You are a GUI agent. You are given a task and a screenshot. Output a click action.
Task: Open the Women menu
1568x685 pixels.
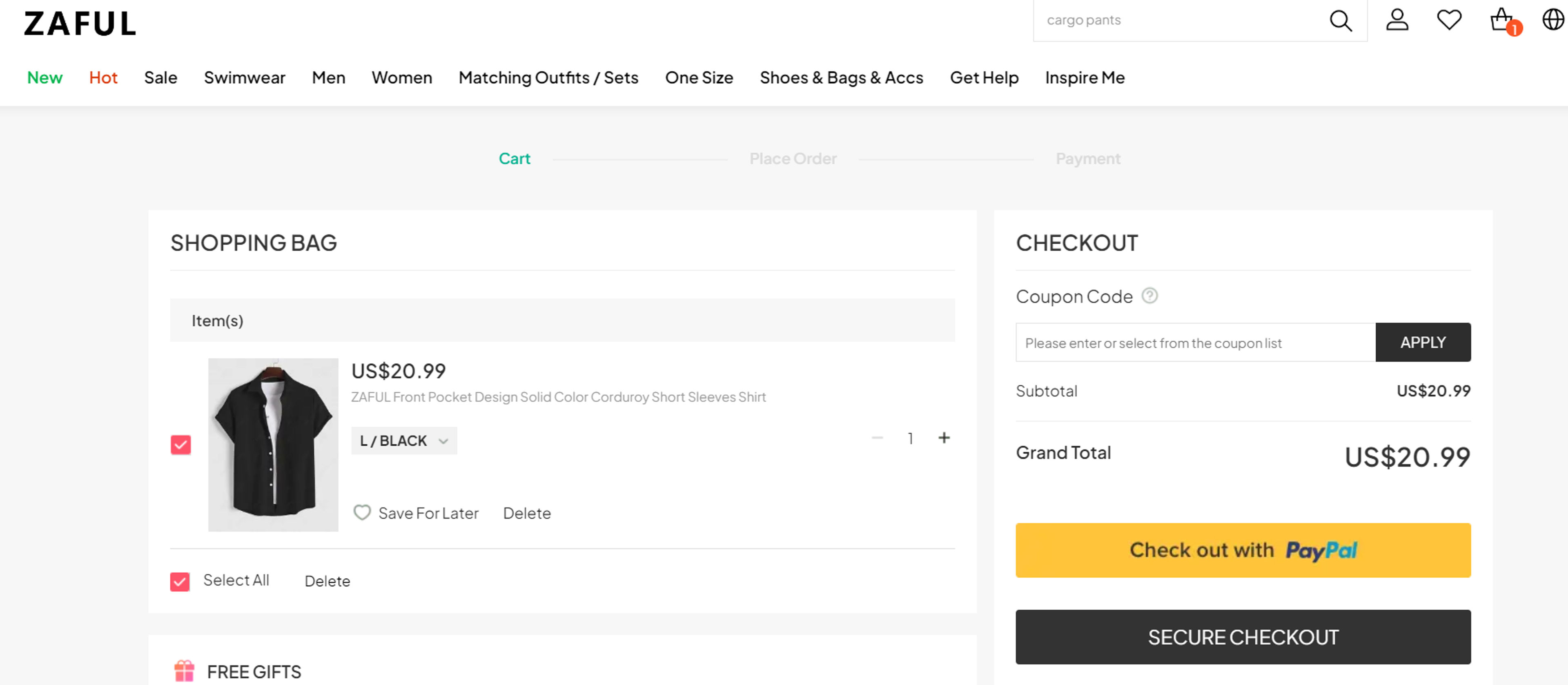point(402,78)
